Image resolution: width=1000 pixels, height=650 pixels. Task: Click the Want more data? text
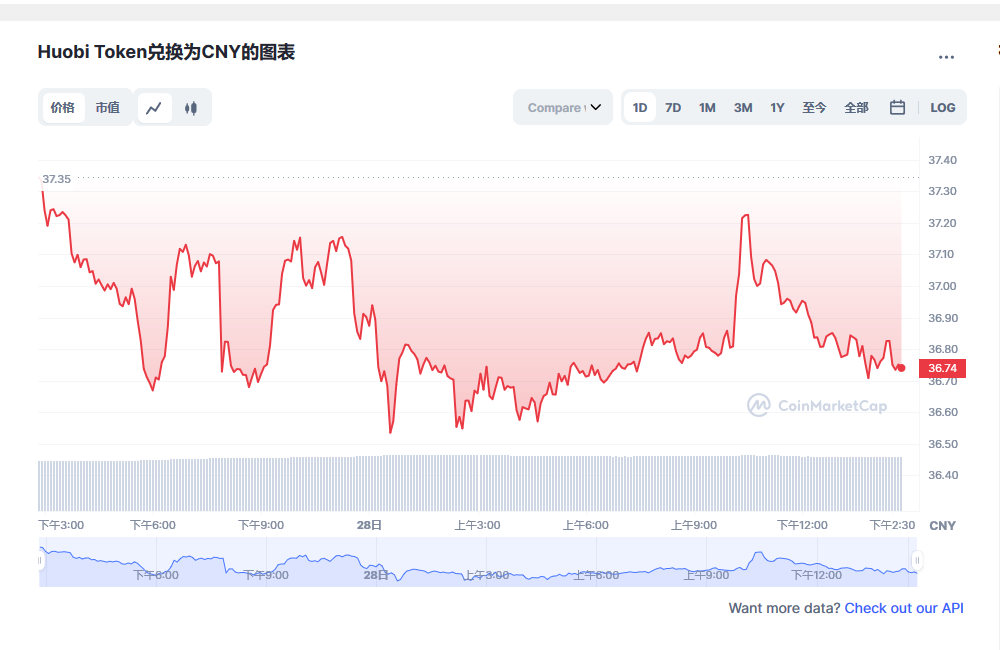tap(784, 608)
